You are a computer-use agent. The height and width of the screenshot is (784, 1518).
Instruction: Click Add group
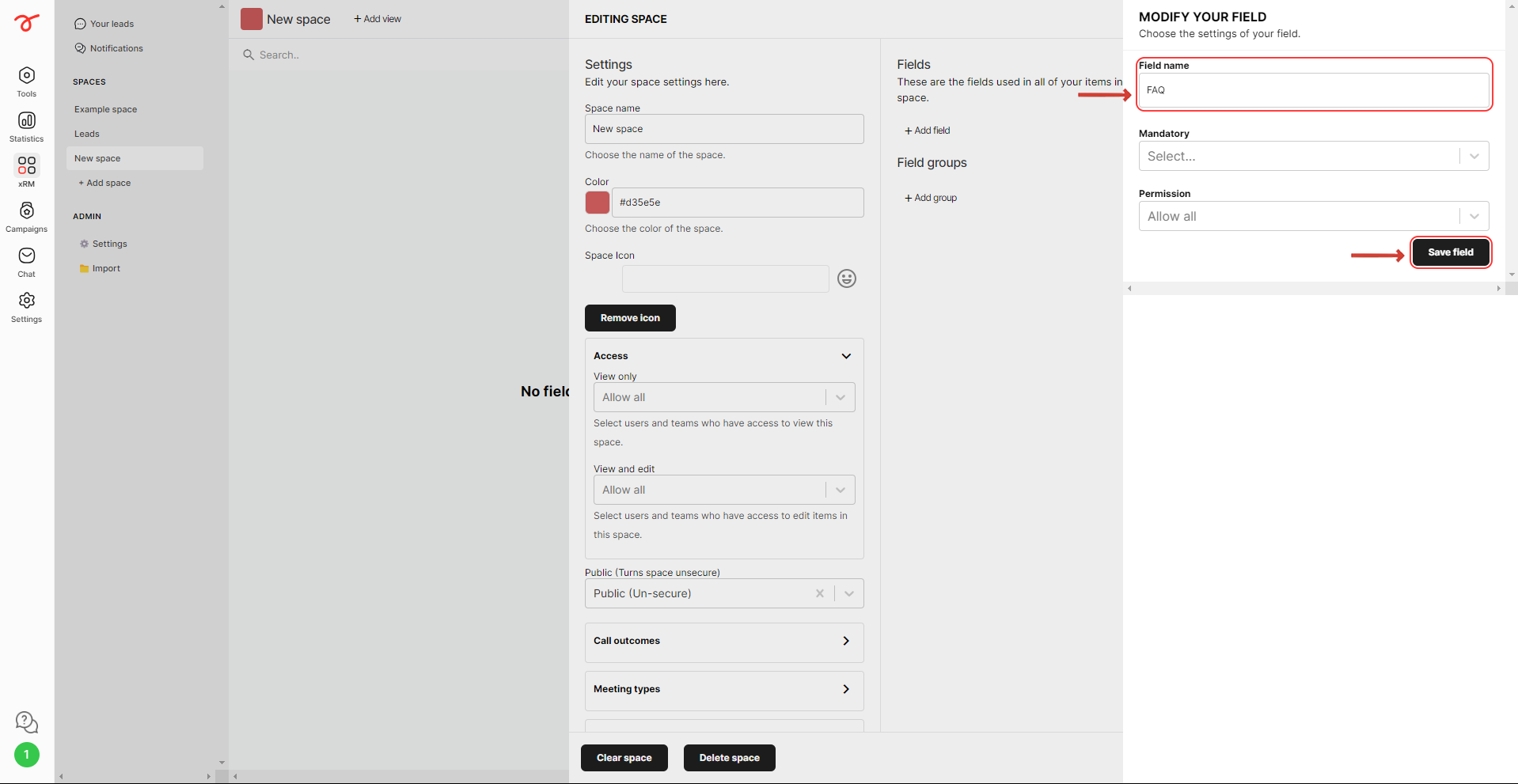[x=930, y=198]
